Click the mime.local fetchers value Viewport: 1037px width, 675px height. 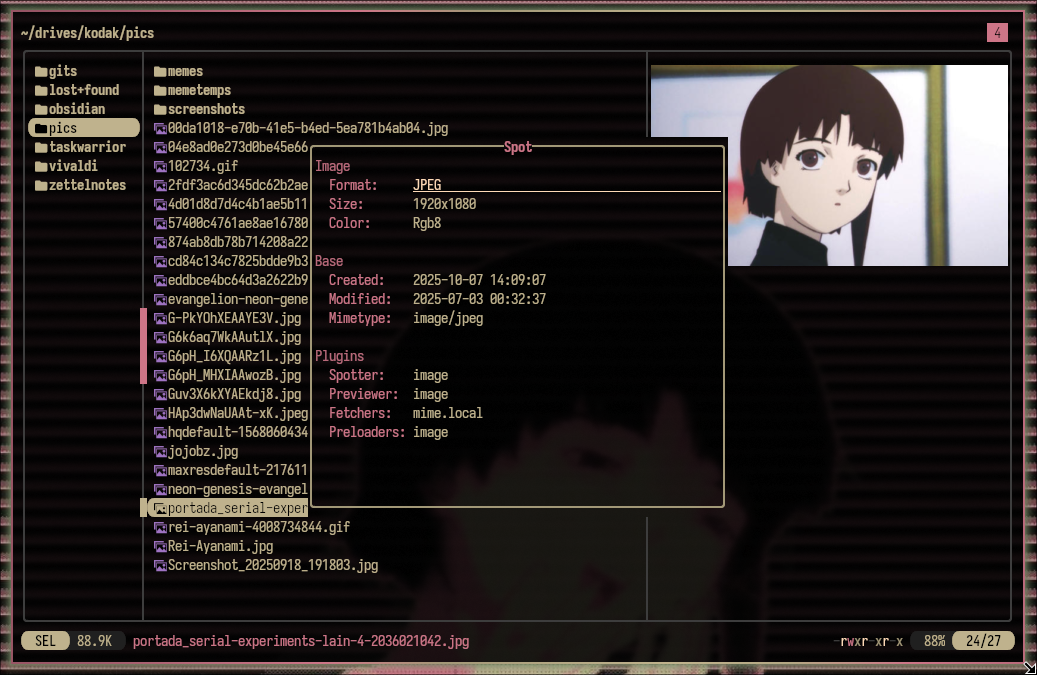pos(448,413)
